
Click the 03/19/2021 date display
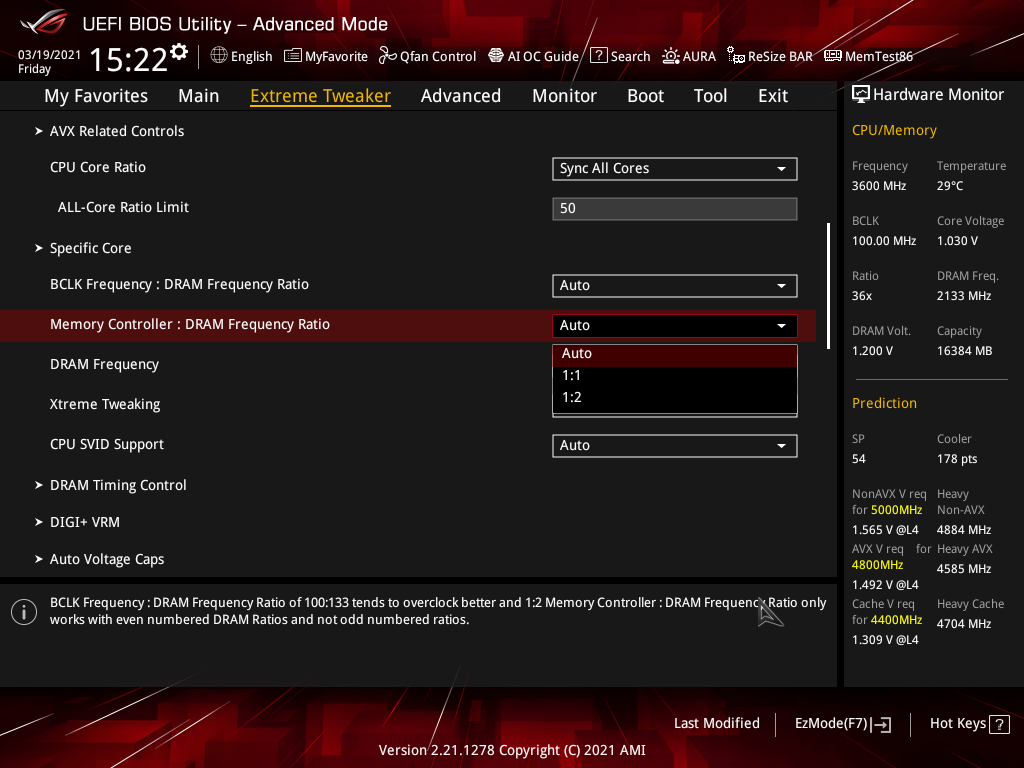[49, 55]
